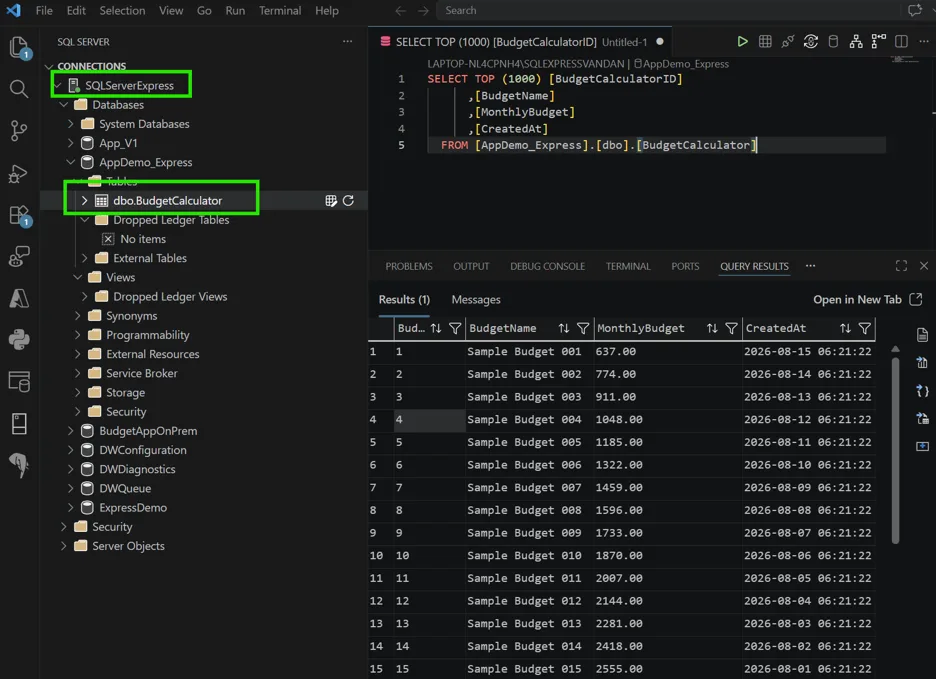Image resolution: width=936 pixels, height=679 pixels.
Task: Open the Run and Debug view
Action: [19, 173]
